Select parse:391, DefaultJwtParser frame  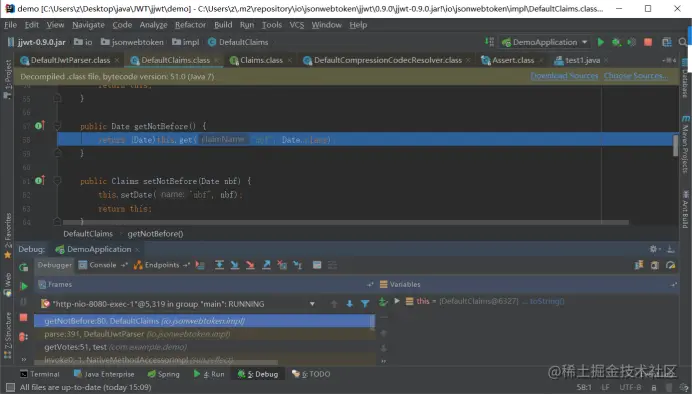pyautogui.click(x=204, y=334)
